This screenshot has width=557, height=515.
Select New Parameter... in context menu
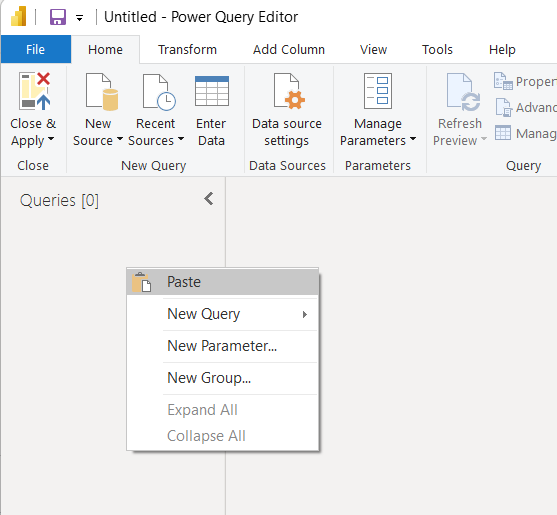tap(222, 346)
